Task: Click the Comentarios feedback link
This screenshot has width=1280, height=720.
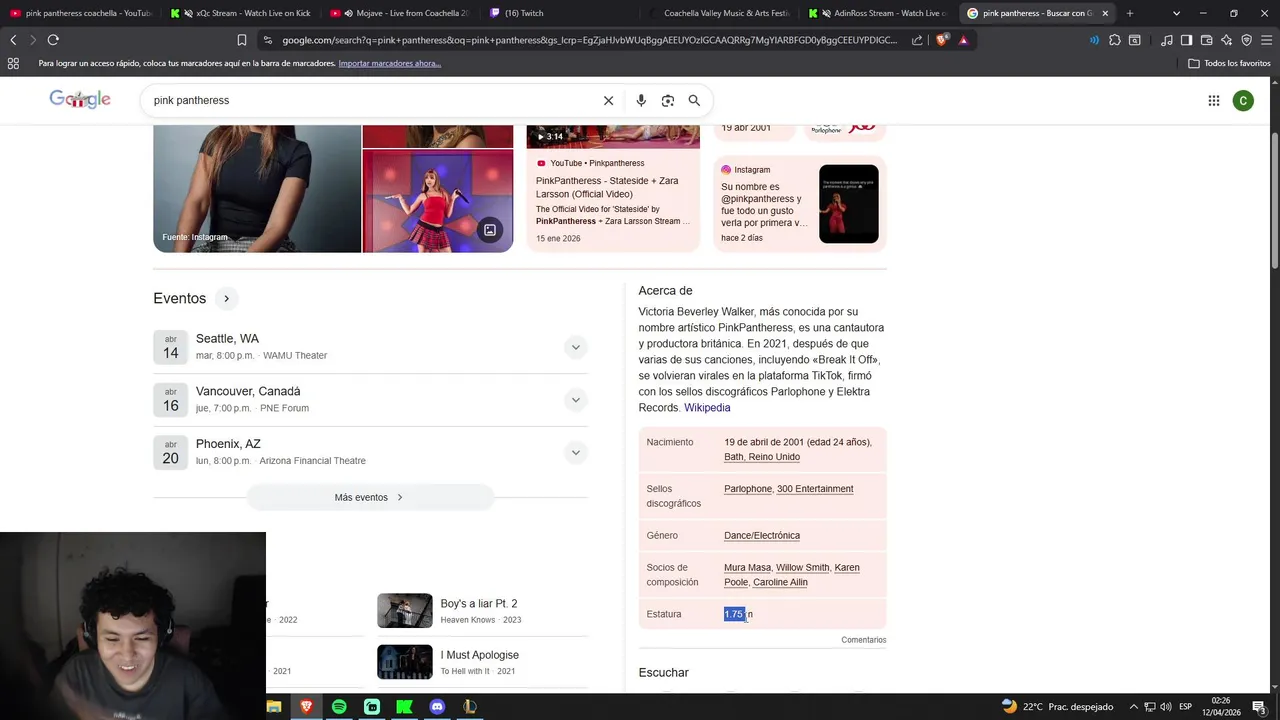Action: pyautogui.click(x=864, y=640)
